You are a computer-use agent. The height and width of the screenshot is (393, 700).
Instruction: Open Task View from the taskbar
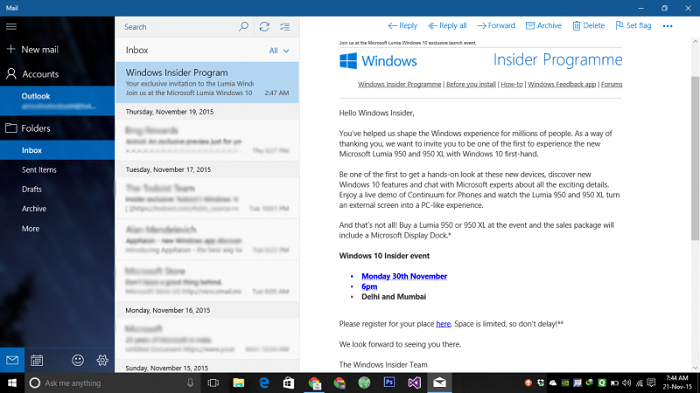213,383
